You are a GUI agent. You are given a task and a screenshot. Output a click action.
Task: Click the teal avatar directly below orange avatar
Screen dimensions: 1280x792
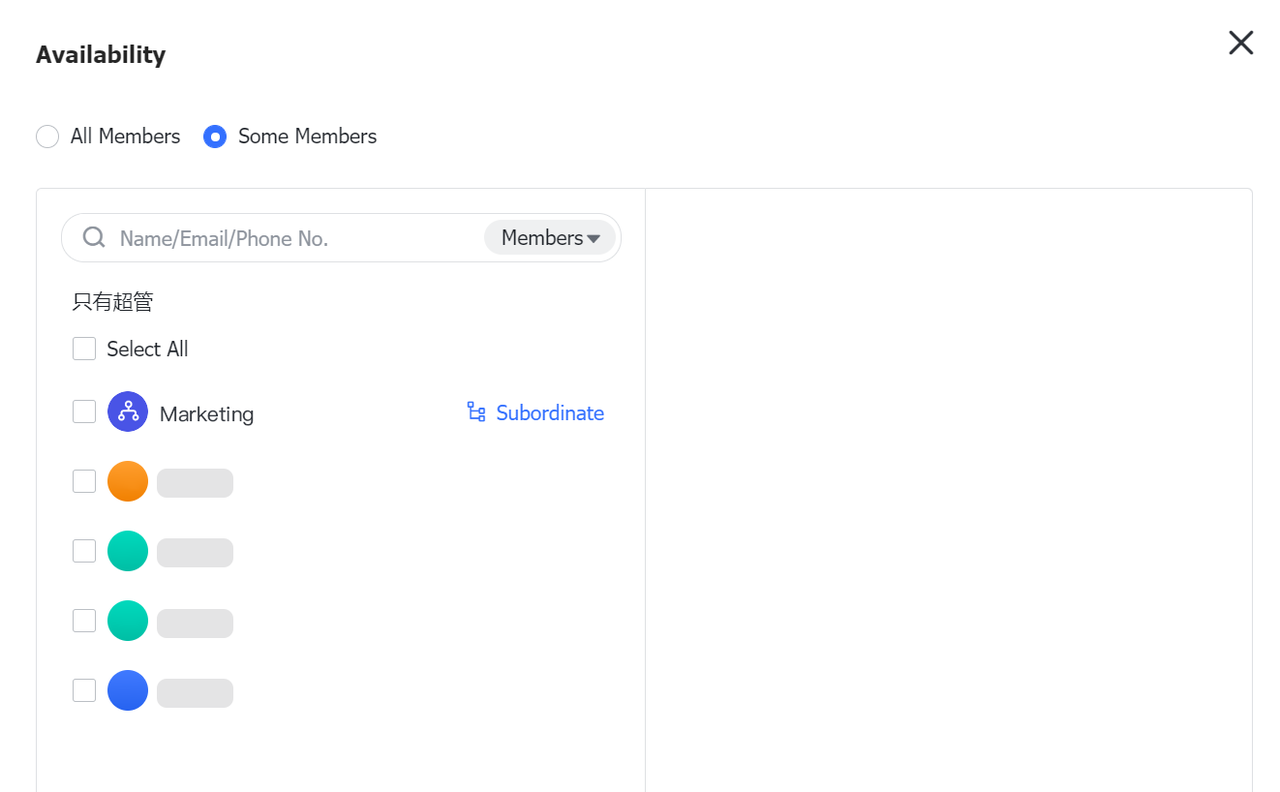tap(128, 551)
